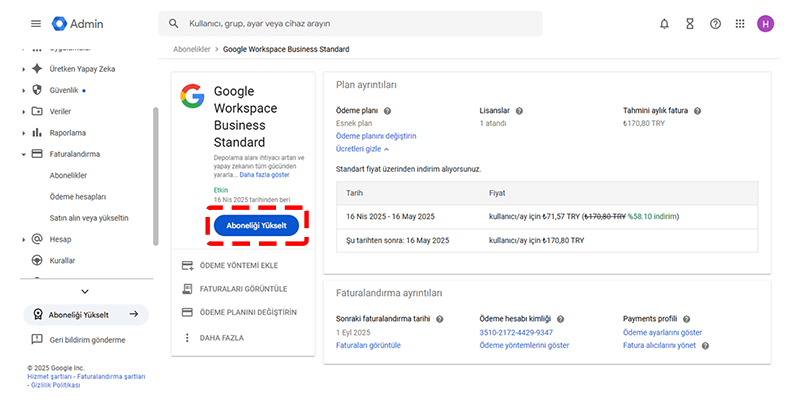Open account avatar H
The width and height of the screenshot is (800, 403).
point(765,23)
